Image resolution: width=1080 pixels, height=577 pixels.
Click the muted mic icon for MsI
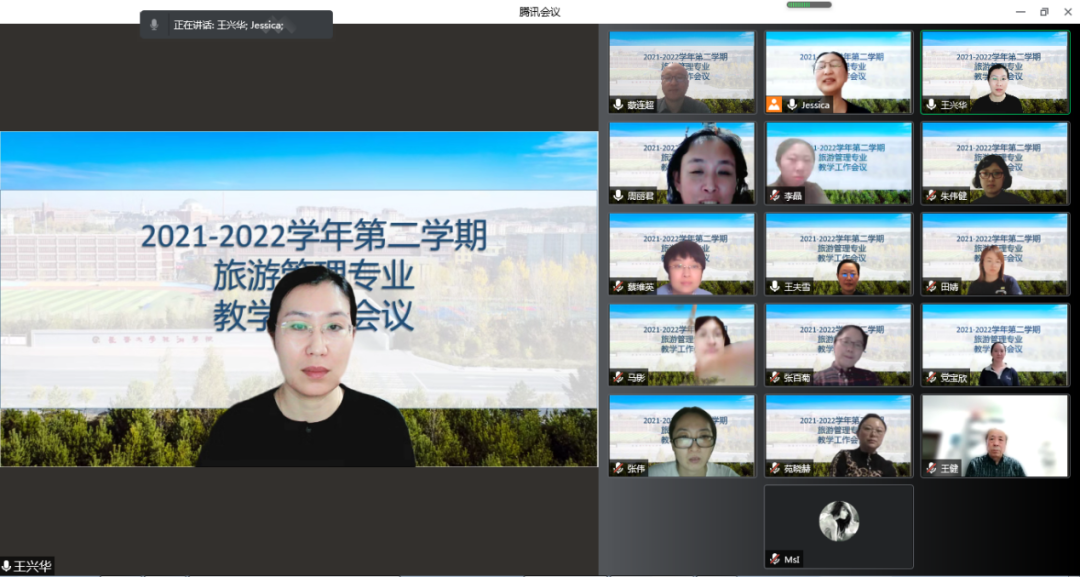(775, 559)
